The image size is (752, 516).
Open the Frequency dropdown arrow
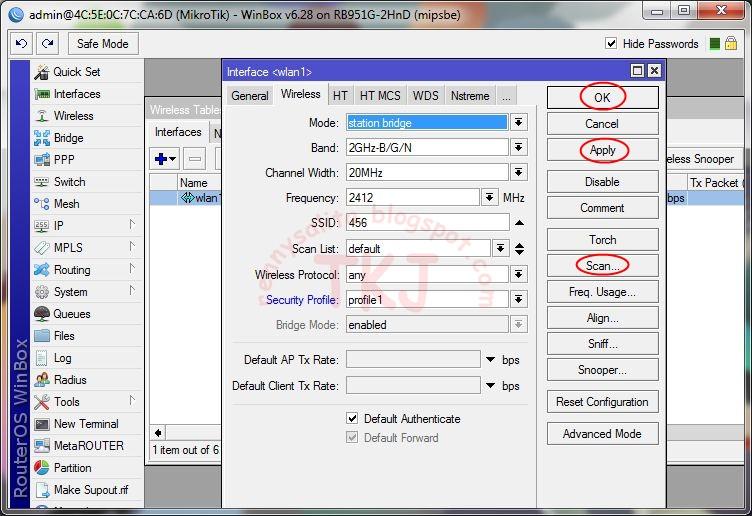click(x=489, y=197)
